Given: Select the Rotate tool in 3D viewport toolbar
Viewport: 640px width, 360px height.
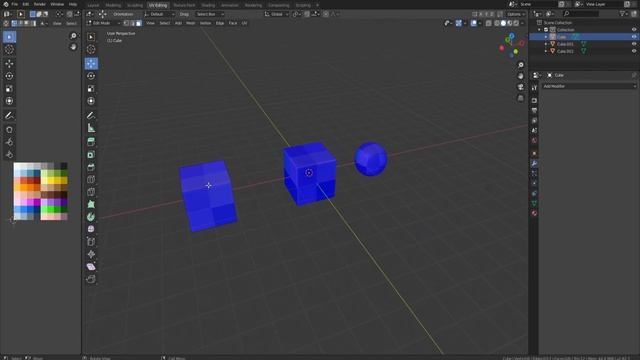Looking at the screenshot, I should [x=91, y=76].
